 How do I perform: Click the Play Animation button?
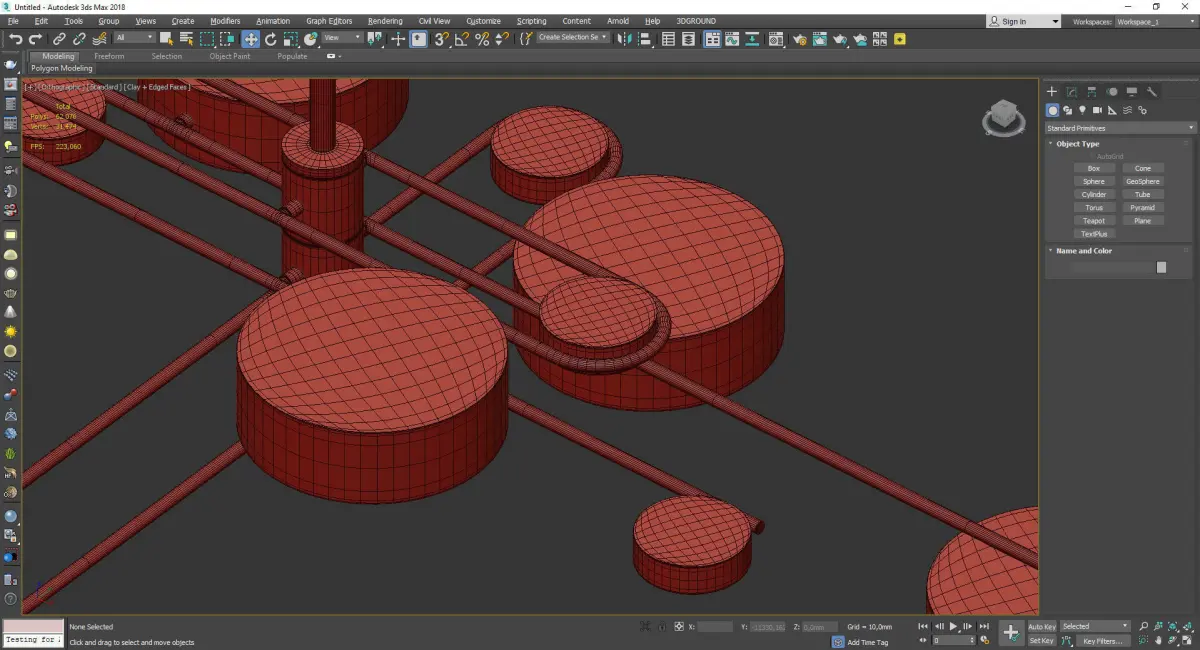(x=953, y=627)
